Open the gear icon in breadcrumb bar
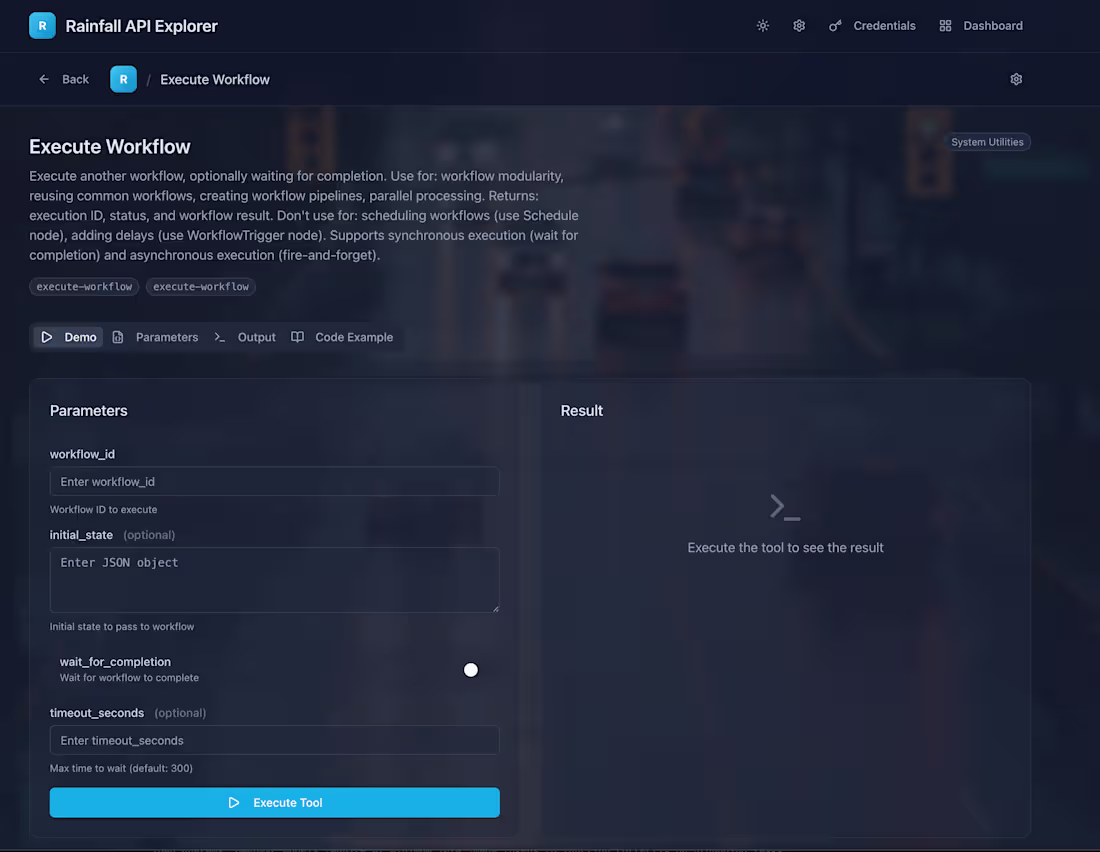1100x852 pixels. pyautogui.click(x=1016, y=79)
